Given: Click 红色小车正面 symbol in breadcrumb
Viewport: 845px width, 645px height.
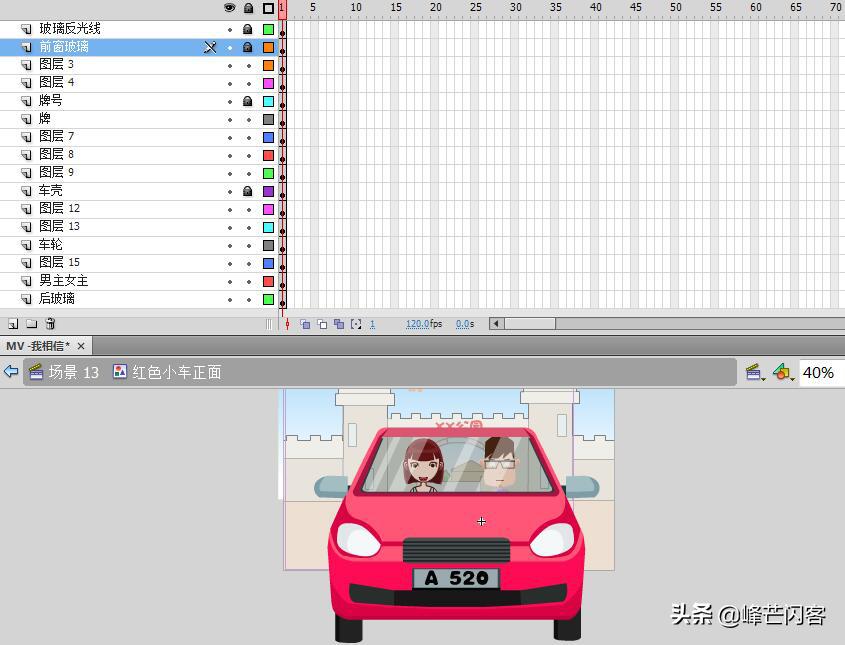Looking at the screenshot, I should point(176,372).
